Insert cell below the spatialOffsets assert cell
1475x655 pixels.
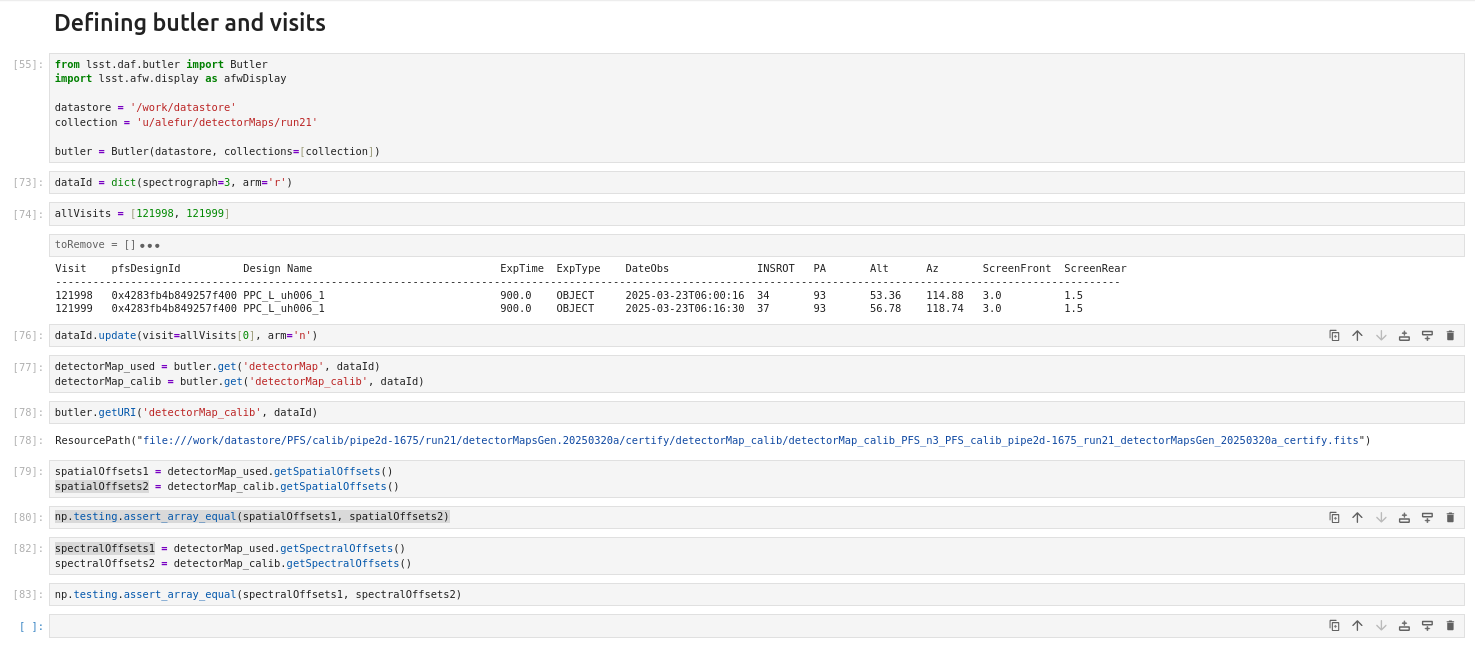pyautogui.click(x=1427, y=518)
